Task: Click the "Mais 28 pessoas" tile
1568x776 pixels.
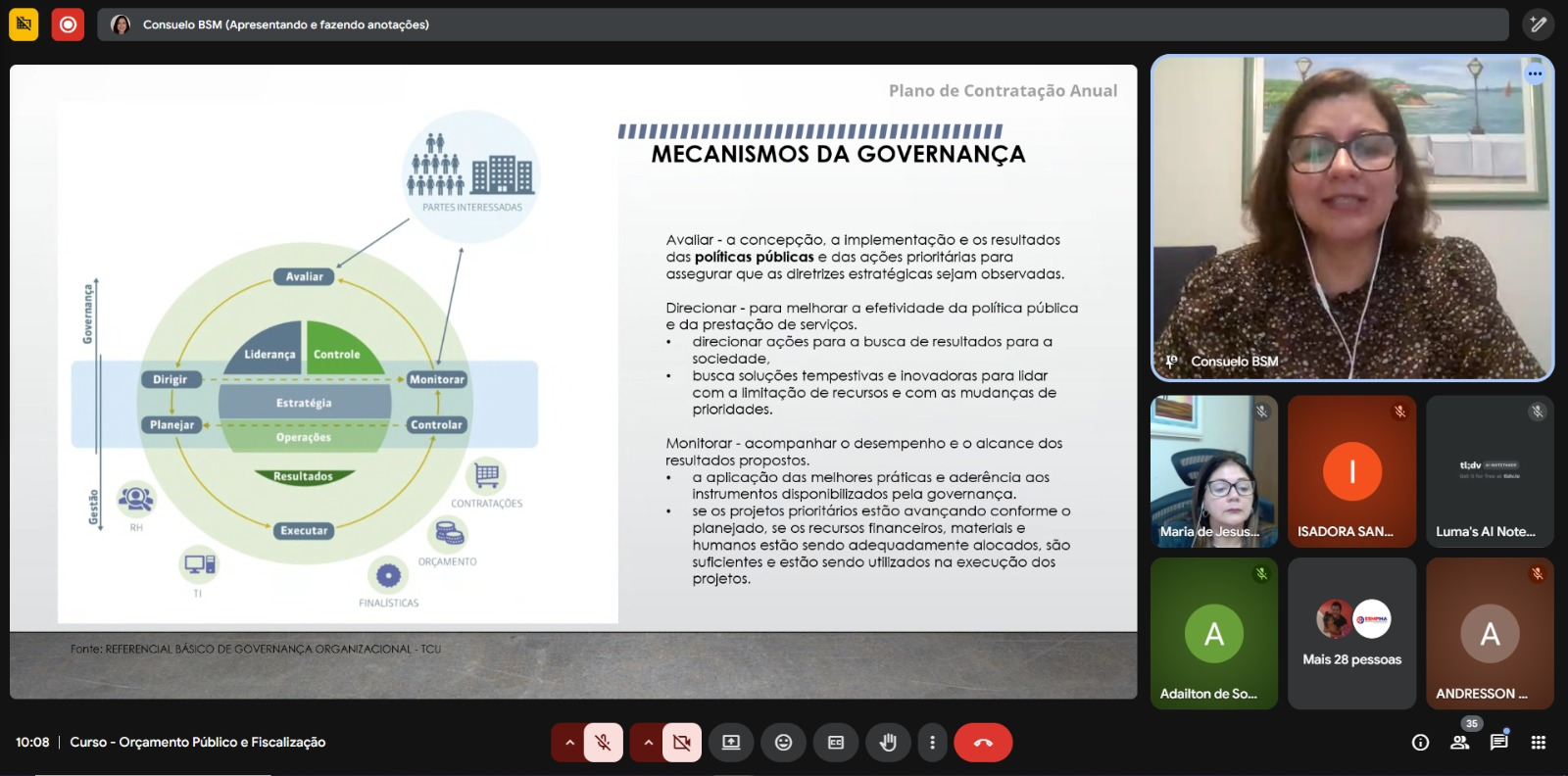Action: pyautogui.click(x=1351, y=633)
